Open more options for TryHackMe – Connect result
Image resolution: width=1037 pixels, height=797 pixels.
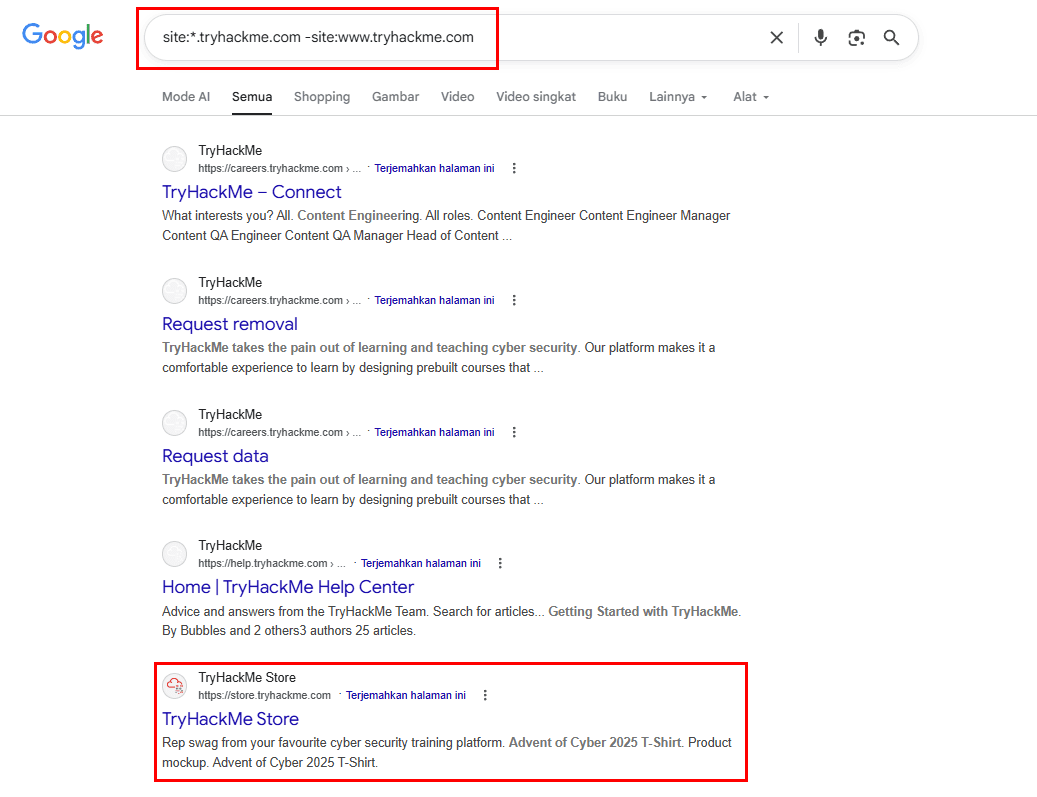514,168
